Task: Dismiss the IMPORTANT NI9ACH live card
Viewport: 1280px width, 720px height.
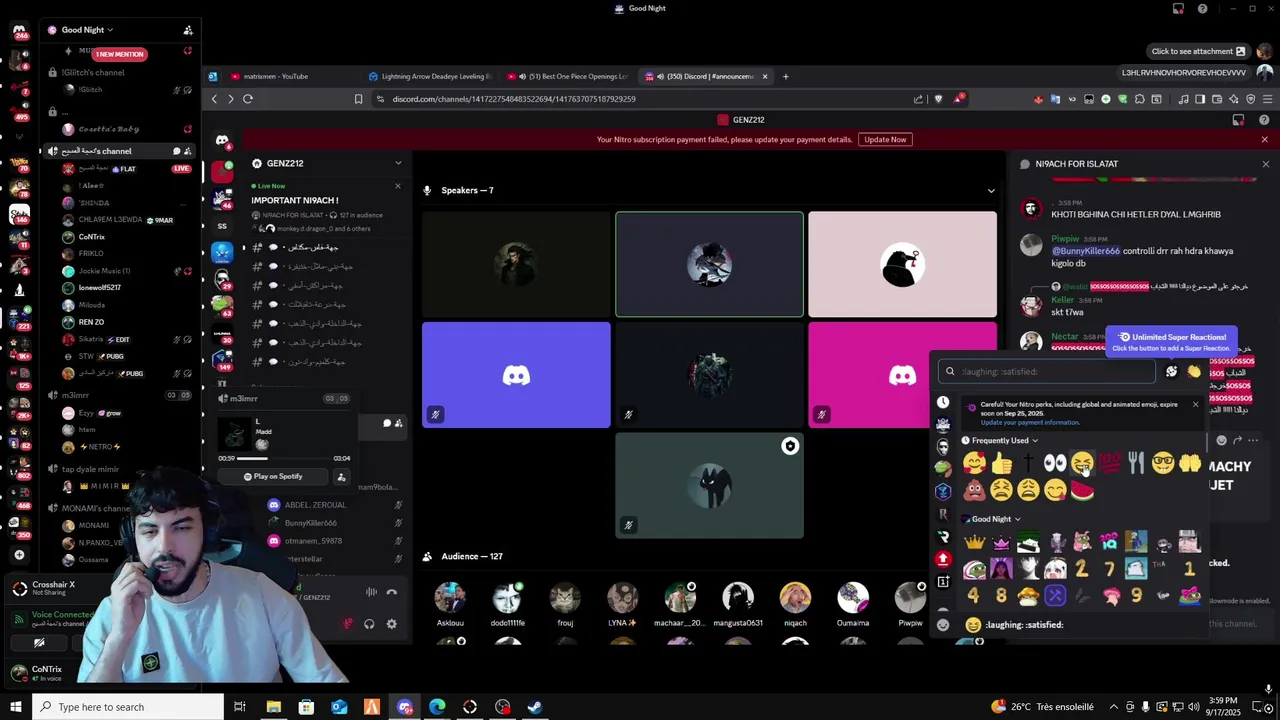Action: 397,186
